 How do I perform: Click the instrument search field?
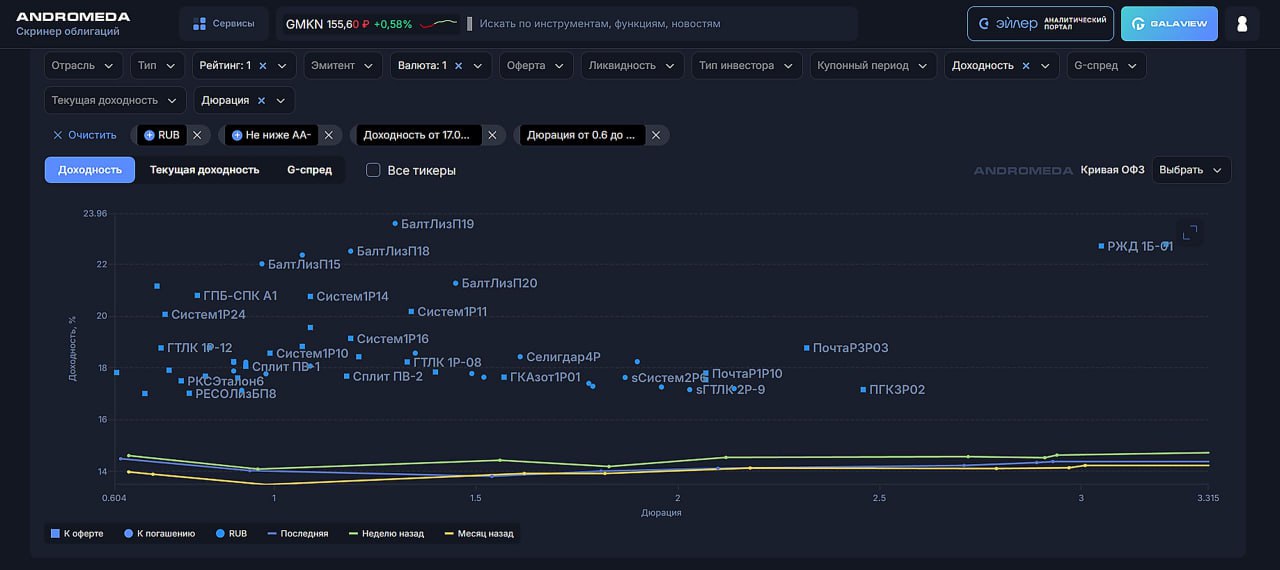click(660, 24)
